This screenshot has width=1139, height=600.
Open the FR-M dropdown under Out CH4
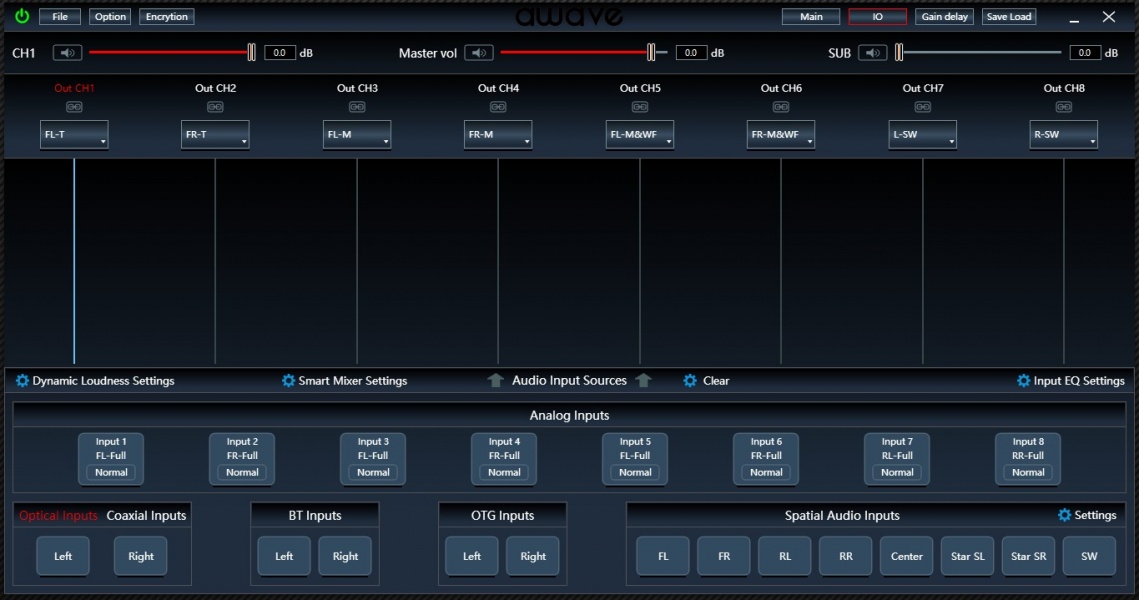pos(498,135)
